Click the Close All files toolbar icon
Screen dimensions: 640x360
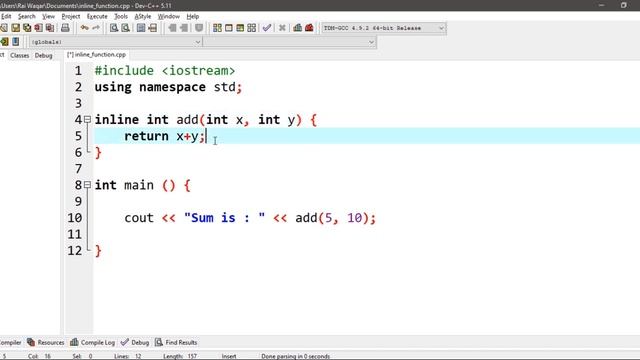pyautogui.click(x=50, y=28)
